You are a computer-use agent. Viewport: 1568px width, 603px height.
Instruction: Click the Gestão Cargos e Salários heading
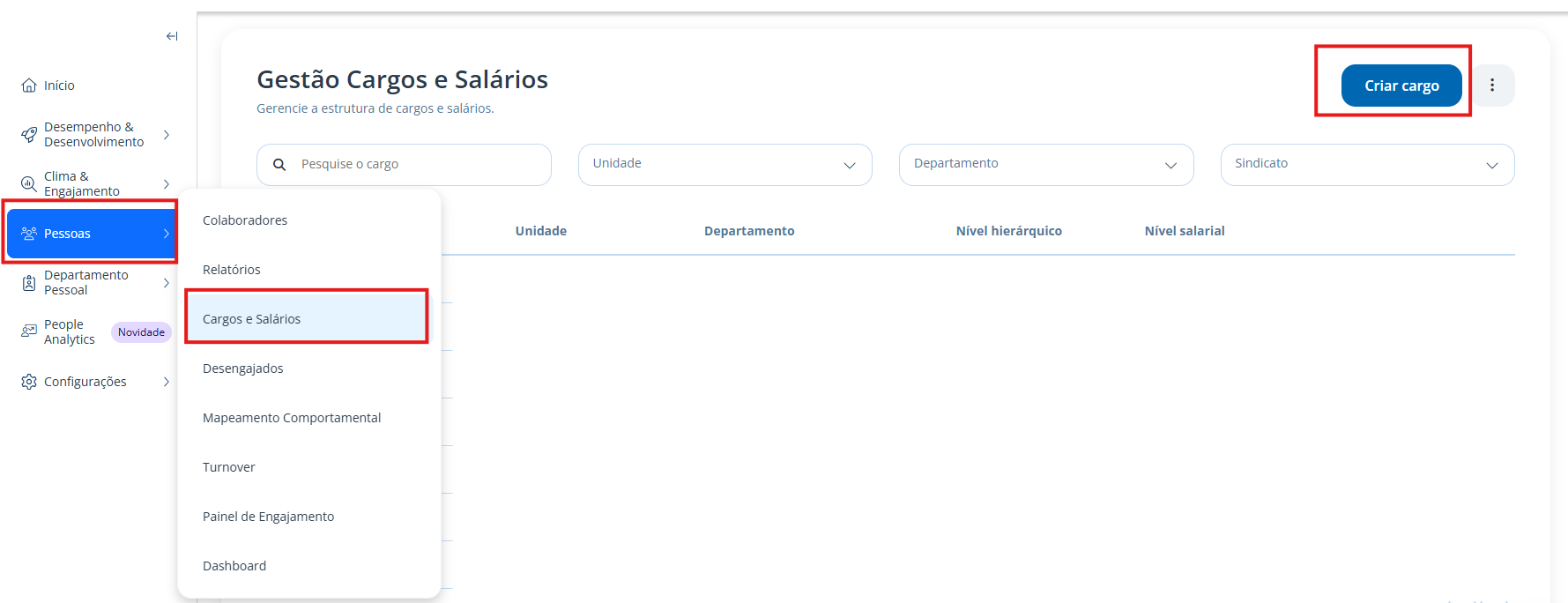(x=402, y=79)
